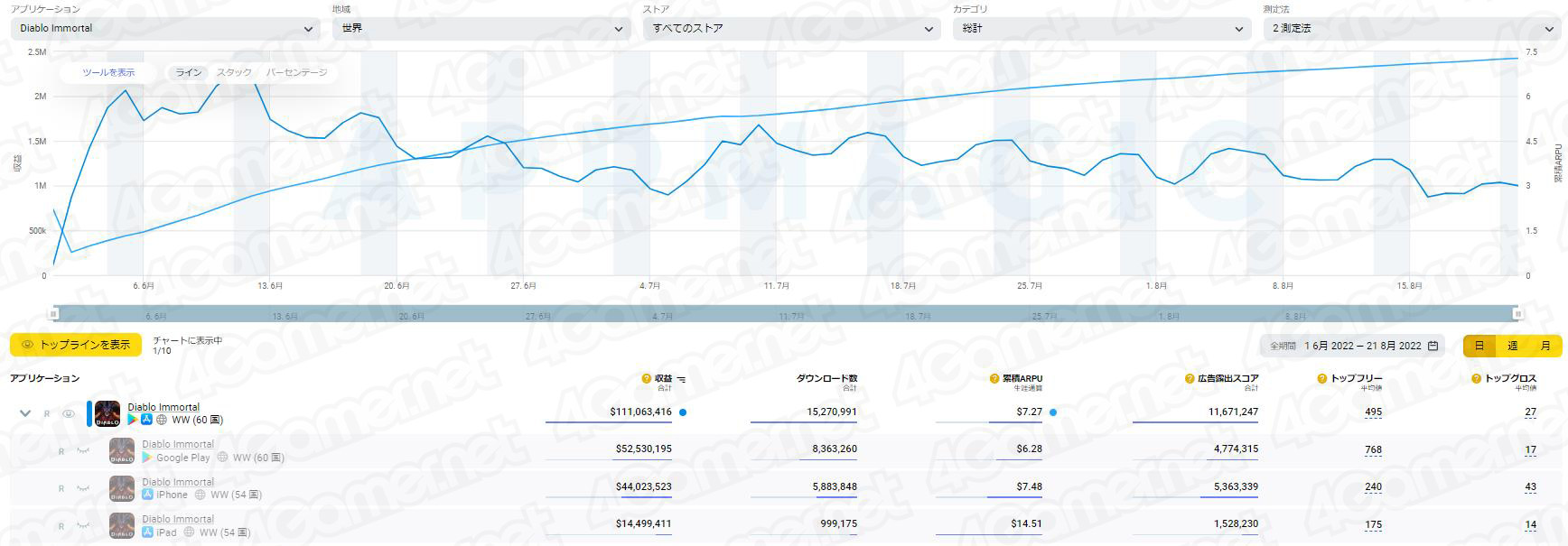The width and height of the screenshot is (1568, 546).
Task: Sort by the ダウンロード数 column header
Action: [826, 378]
